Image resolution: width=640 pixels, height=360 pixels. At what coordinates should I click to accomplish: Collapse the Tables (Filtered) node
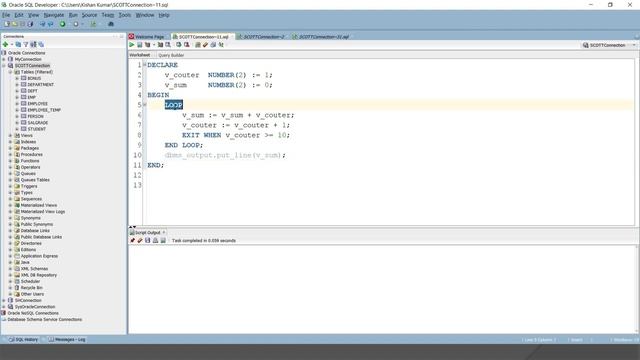tap(10, 72)
